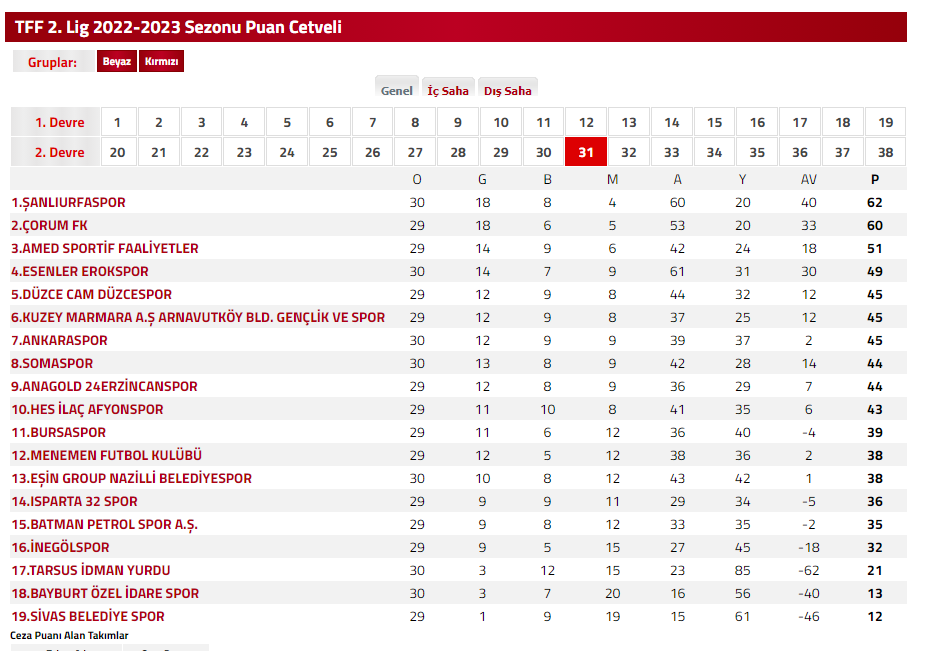Screen dimensions: 935x651
Task: Select week 12 in 1. Devre
Action: tap(586, 122)
